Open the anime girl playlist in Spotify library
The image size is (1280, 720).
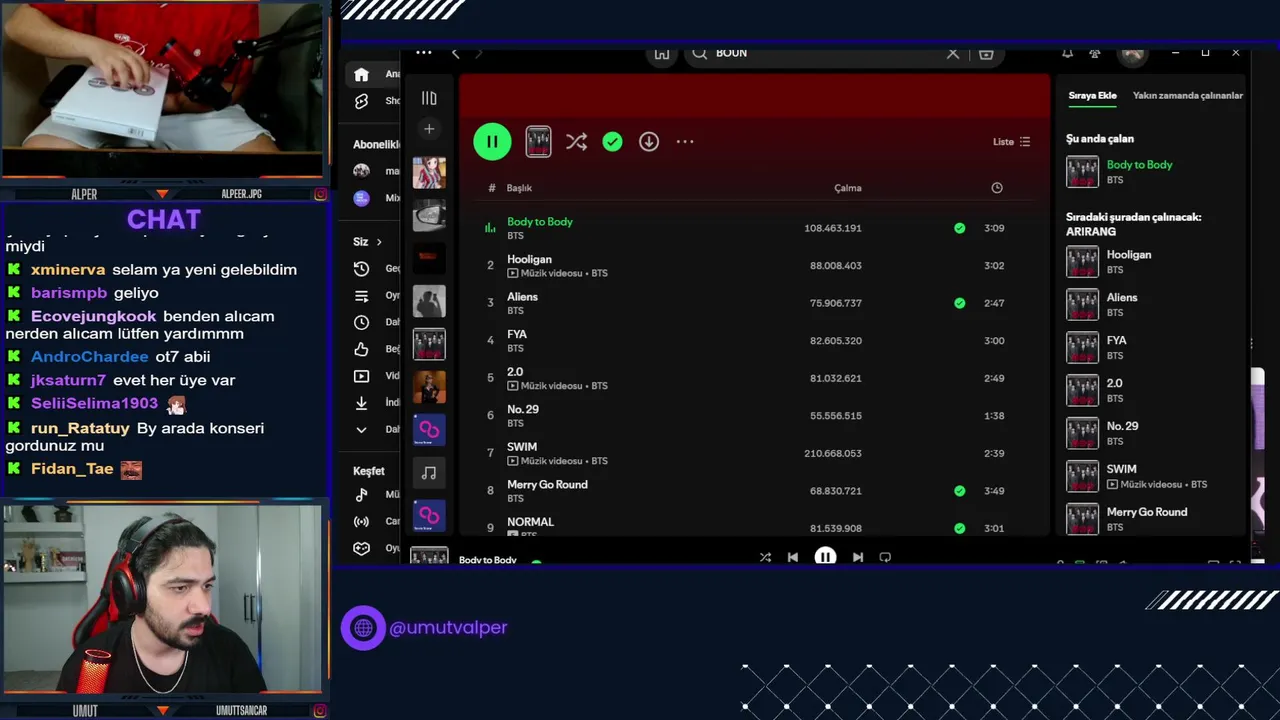pyautogui.click(x=429, y=172)
